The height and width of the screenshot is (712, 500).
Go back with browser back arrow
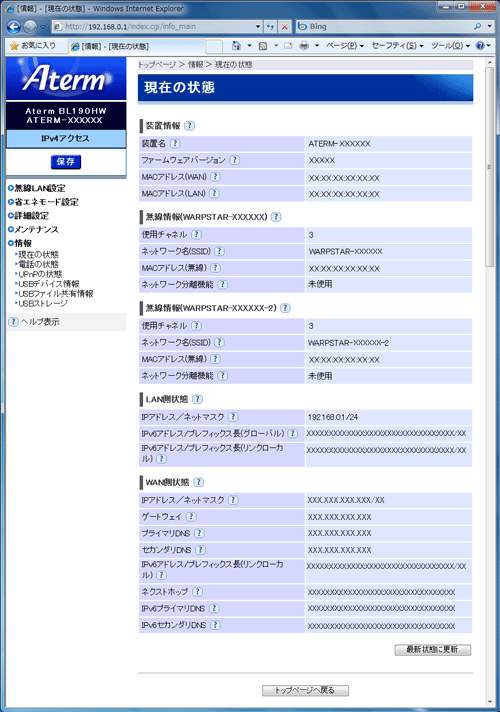pyautogui.click(x=14, y=27)
